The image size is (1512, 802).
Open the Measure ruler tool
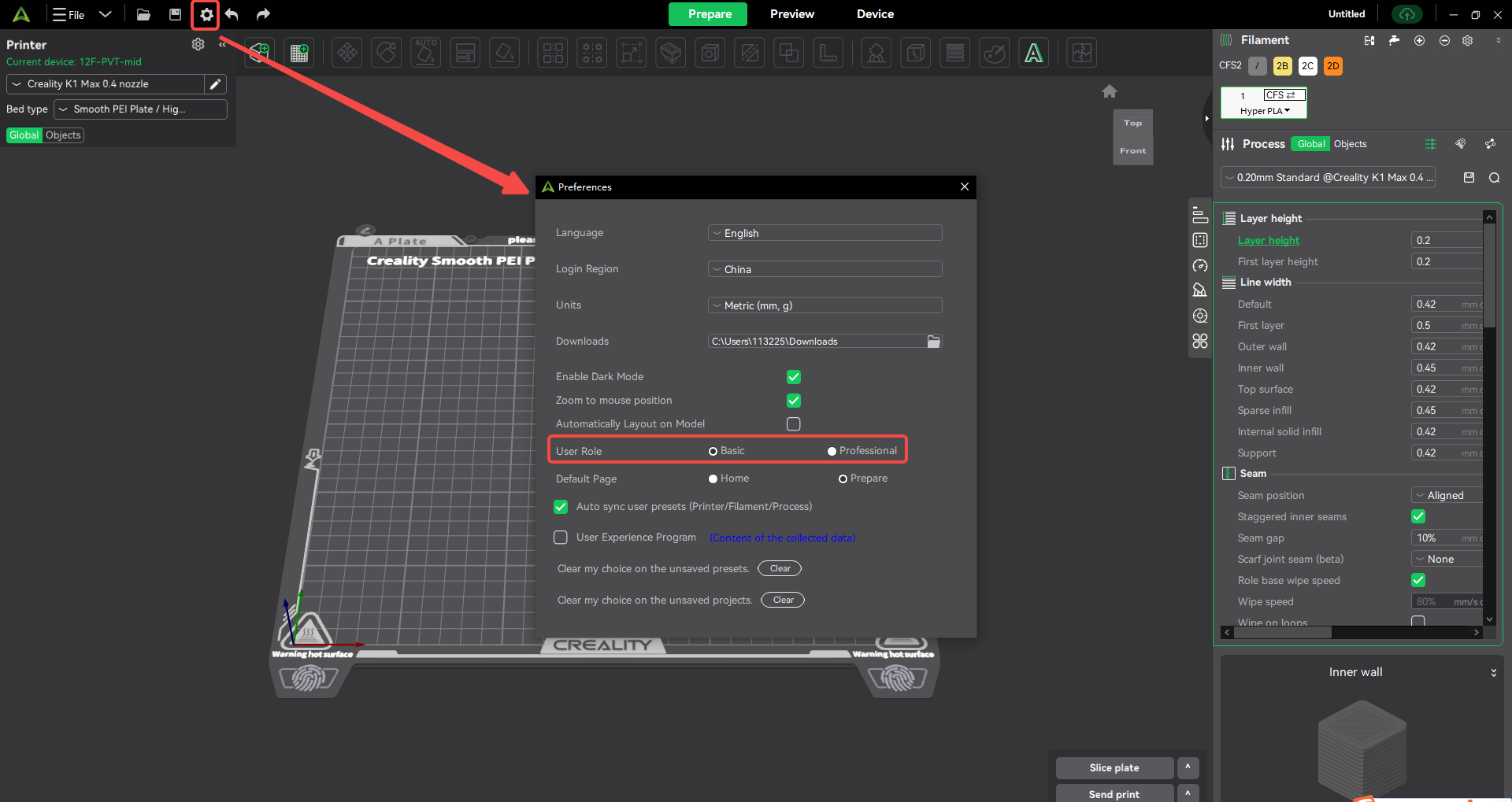pyautogui.click(x=828, y=53)
